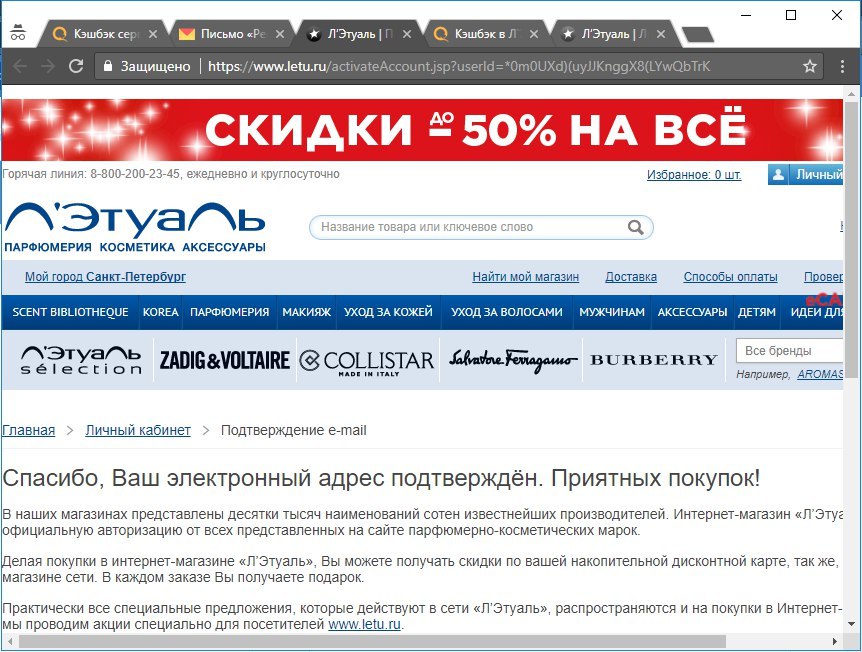Open a new tab button
Image resolution: width=862 pixels, height=652 pixels.
click(x=697, y=35)
